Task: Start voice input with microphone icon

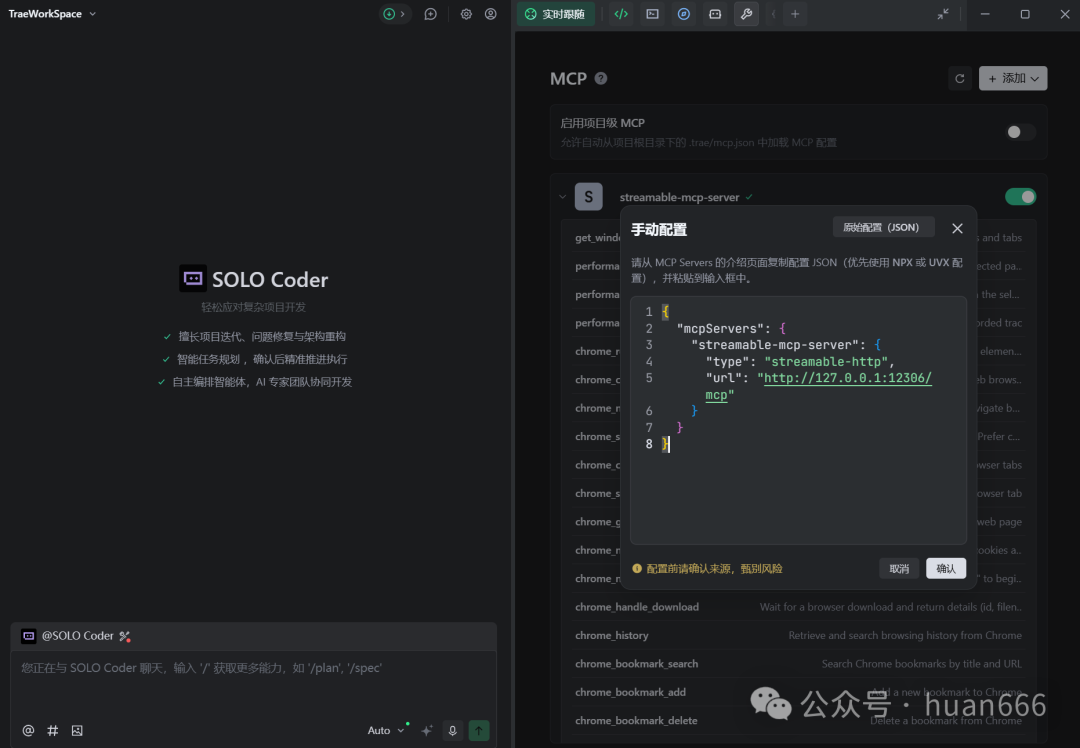Action: point(453,730)
